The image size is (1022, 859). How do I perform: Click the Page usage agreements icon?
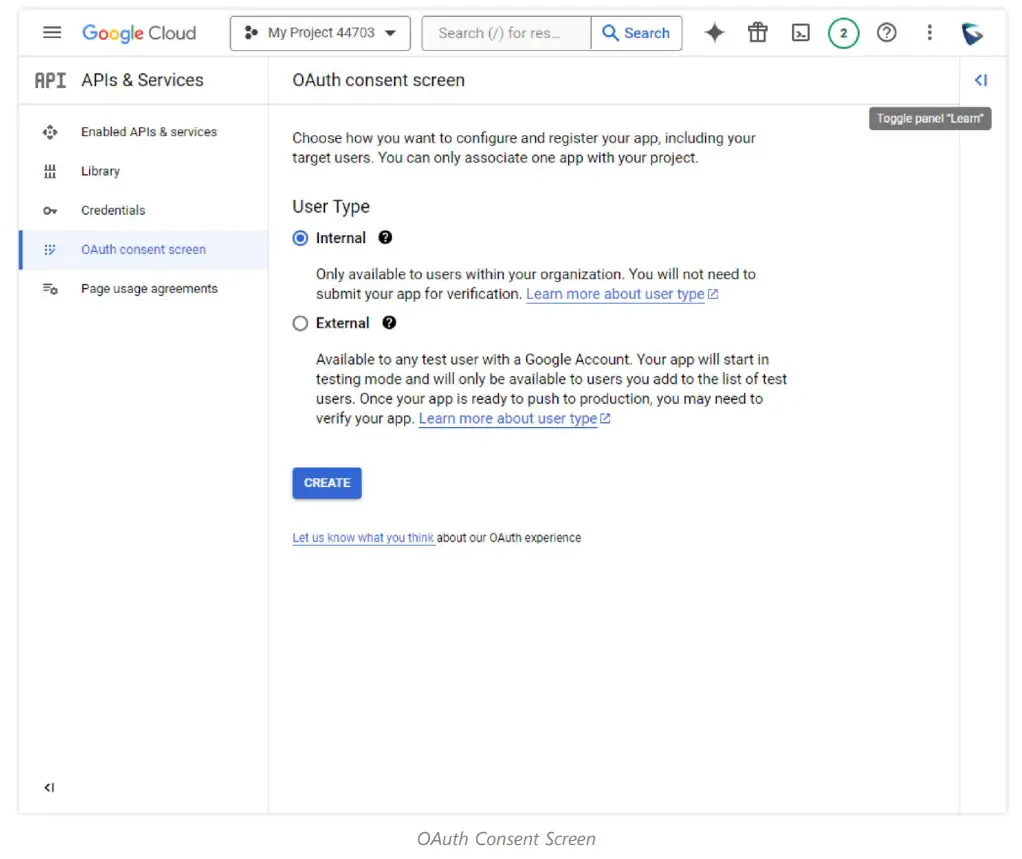coord(50,289)
